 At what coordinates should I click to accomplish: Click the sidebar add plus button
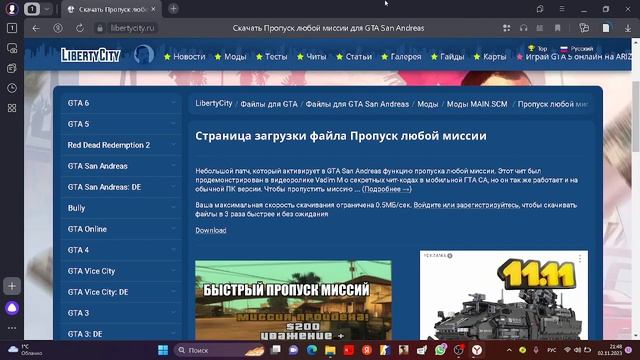(12, 286)
